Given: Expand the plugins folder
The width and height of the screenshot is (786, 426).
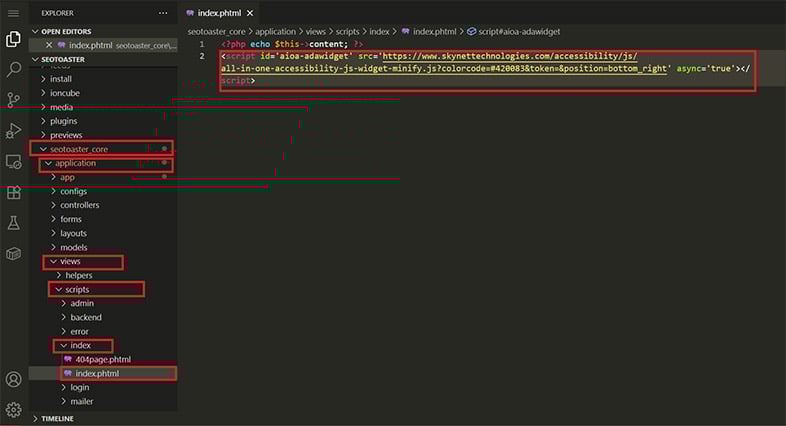Looking at the screenshot, I should 66,120.
